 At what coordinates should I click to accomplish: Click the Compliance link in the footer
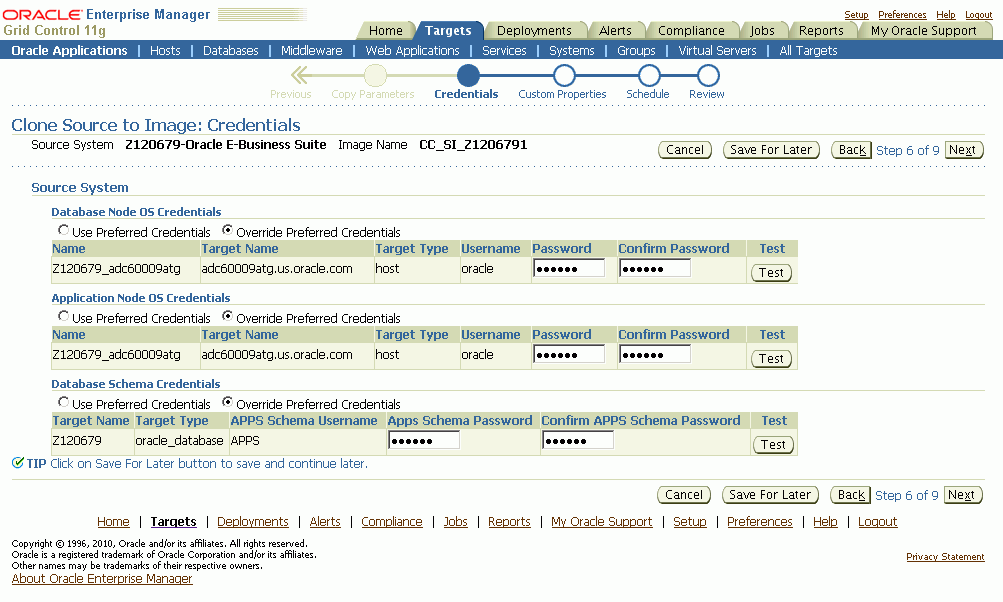coord(391,521)
